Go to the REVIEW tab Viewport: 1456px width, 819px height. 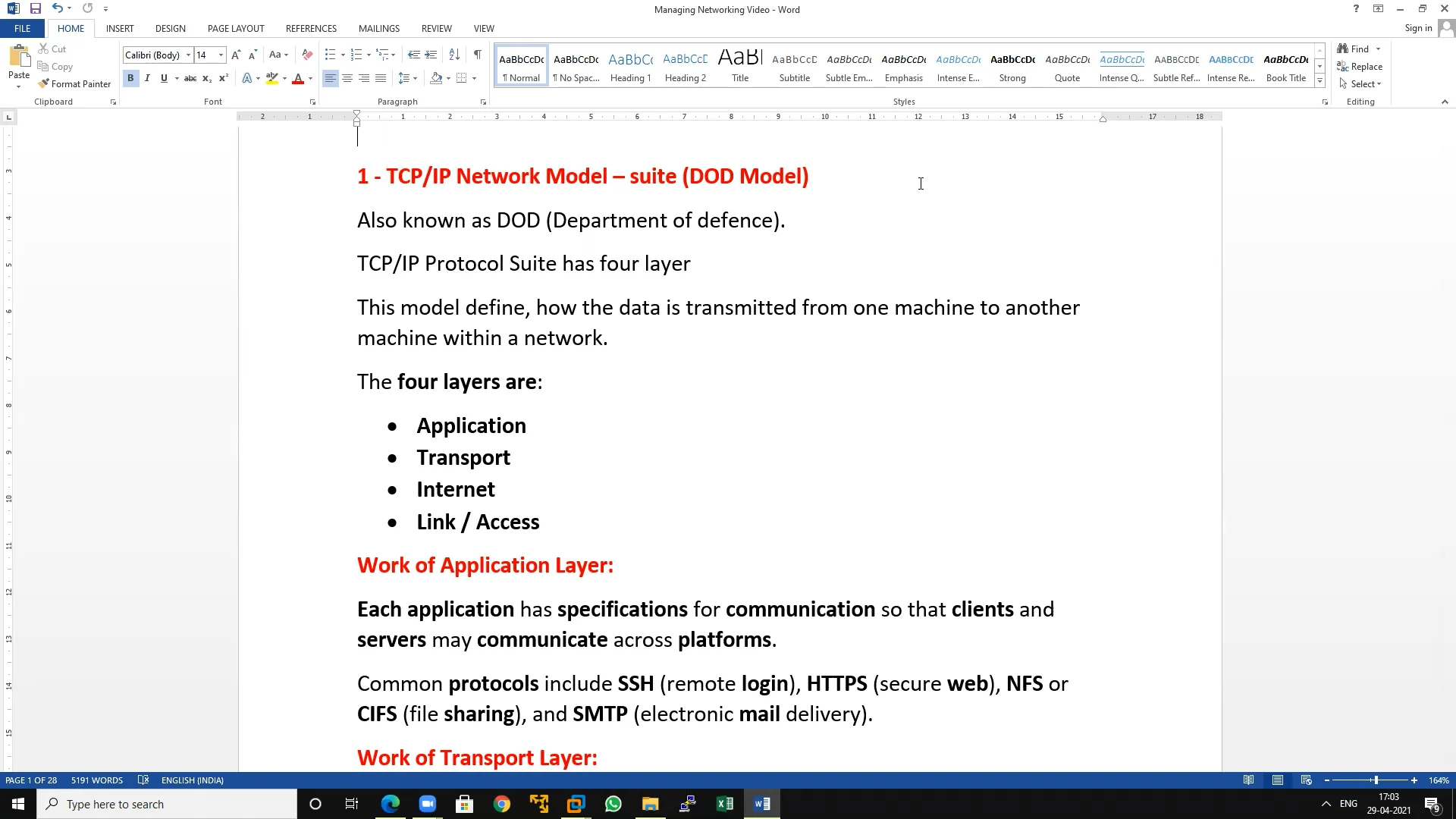[x=436, y=29]
